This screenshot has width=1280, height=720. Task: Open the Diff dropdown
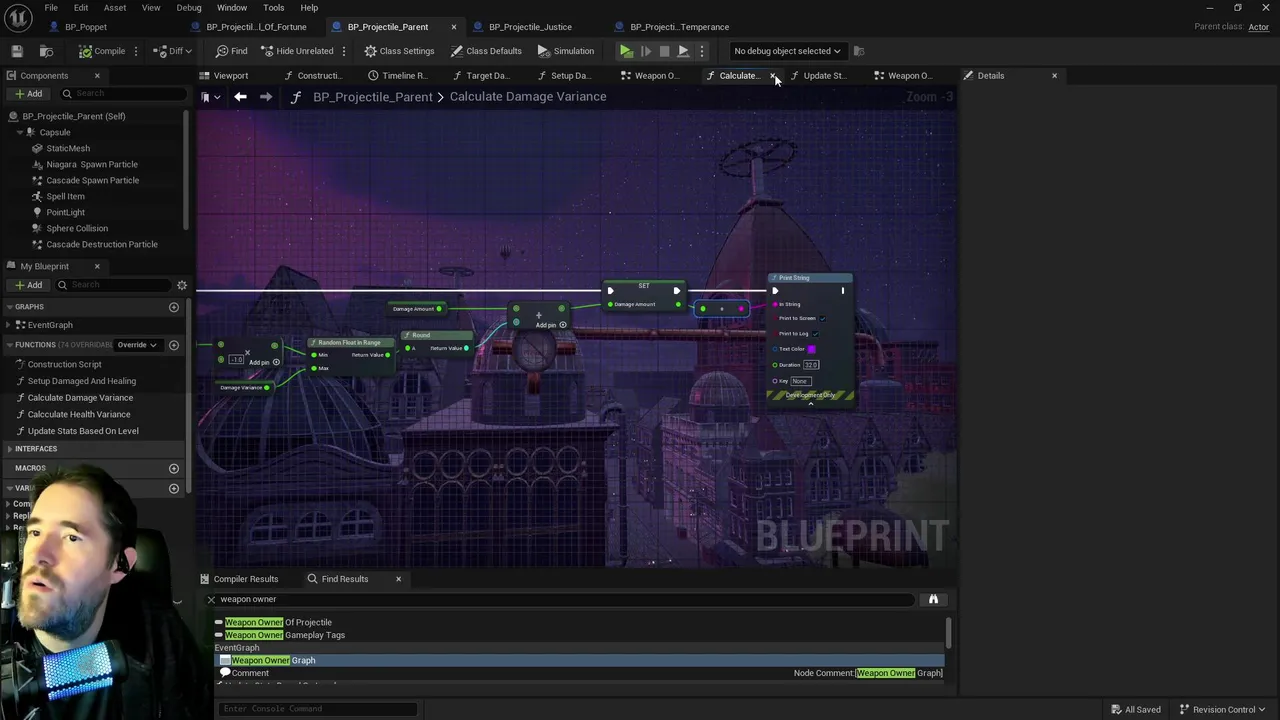click(x=174, y=51)
